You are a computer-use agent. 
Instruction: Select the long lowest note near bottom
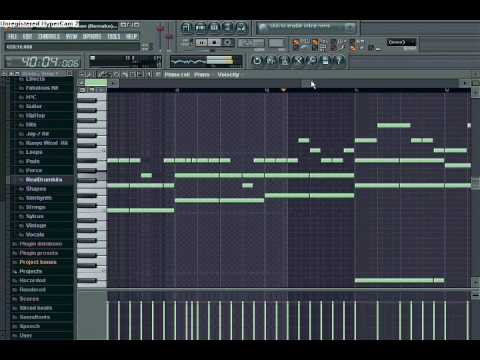point(394,280)
